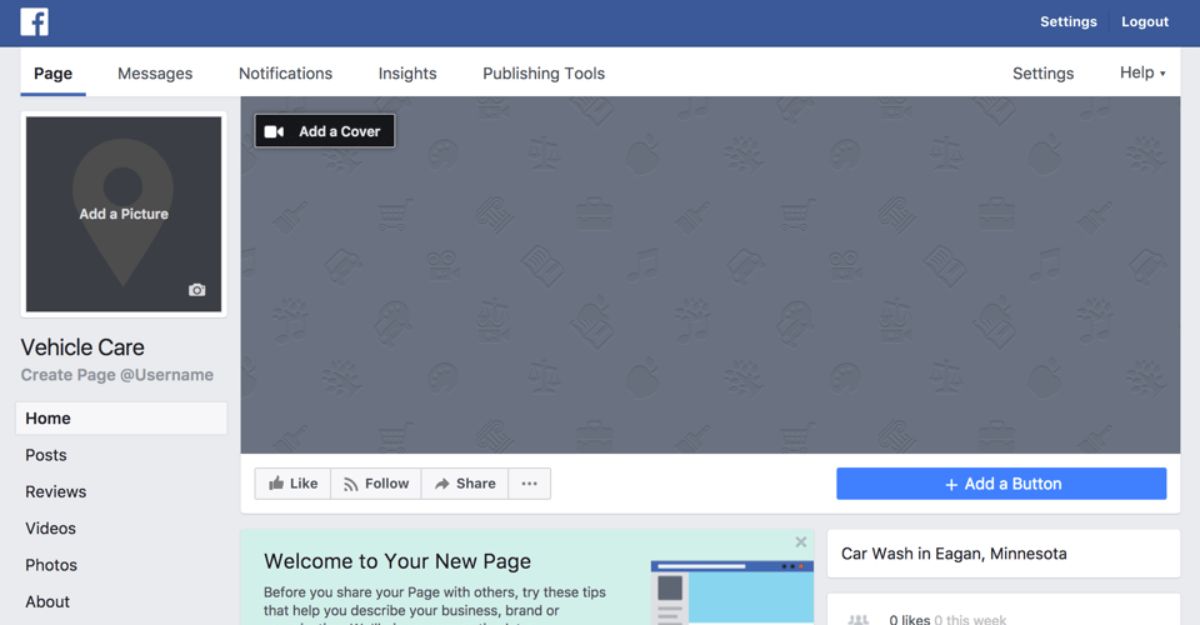Click the video camera icon on Add a Cover

(x=274, y=131)
